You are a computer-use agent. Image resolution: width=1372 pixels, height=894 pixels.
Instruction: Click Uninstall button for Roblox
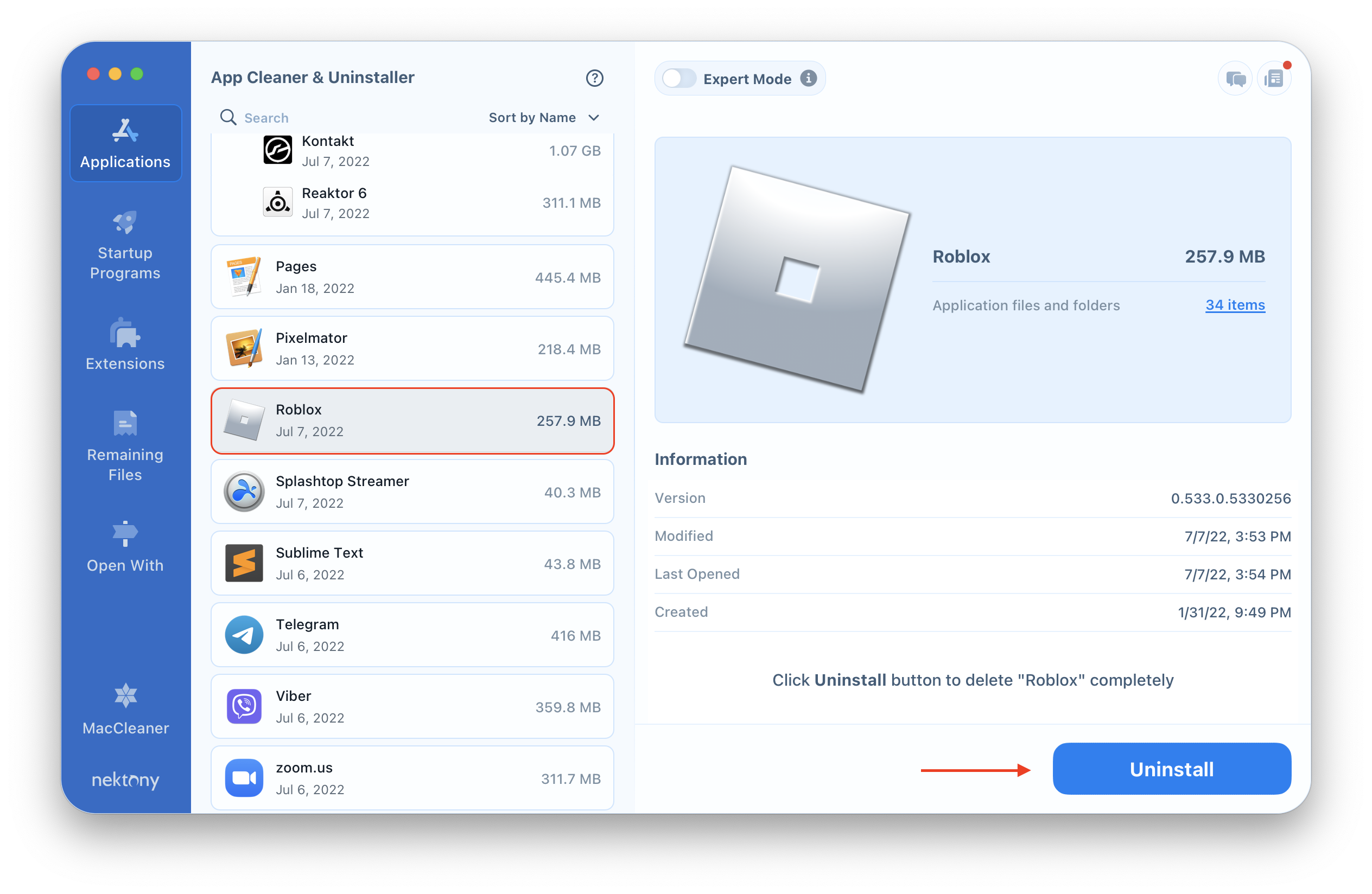(x=1171, y=768)
